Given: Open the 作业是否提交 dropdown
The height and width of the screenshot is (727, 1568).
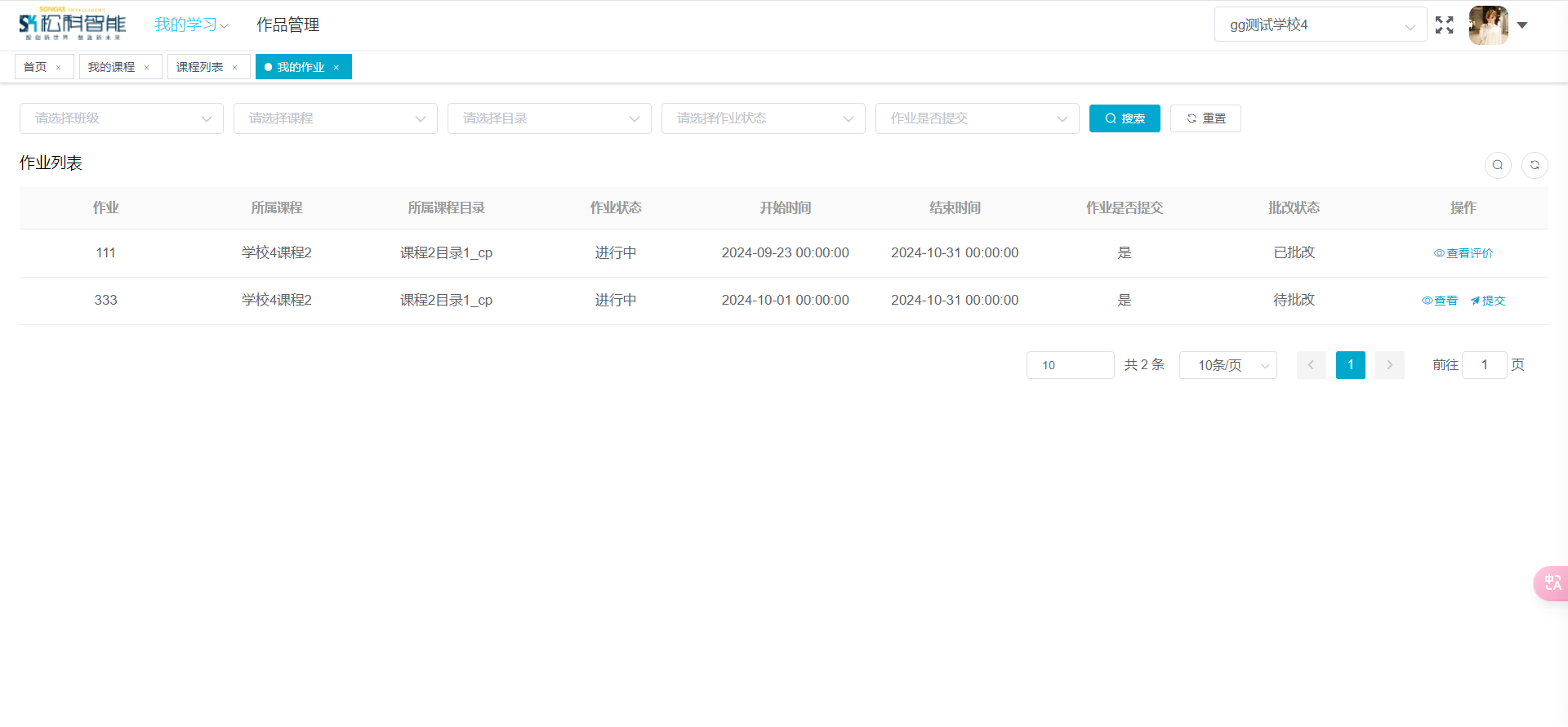Looking at the screenshot, I should [x=977, y=118].
